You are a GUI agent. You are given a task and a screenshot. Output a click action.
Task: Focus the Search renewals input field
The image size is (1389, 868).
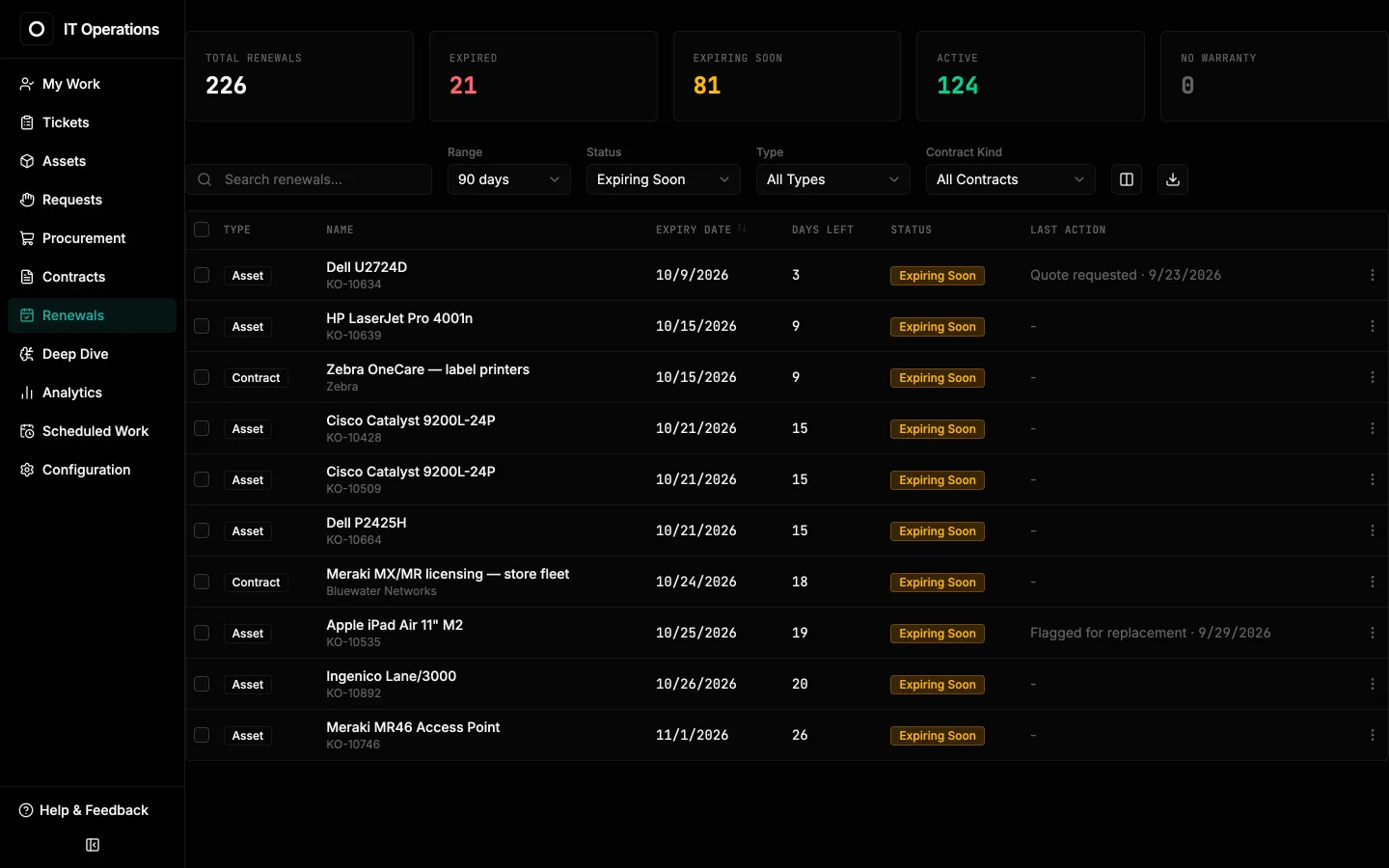pos(309,179)
